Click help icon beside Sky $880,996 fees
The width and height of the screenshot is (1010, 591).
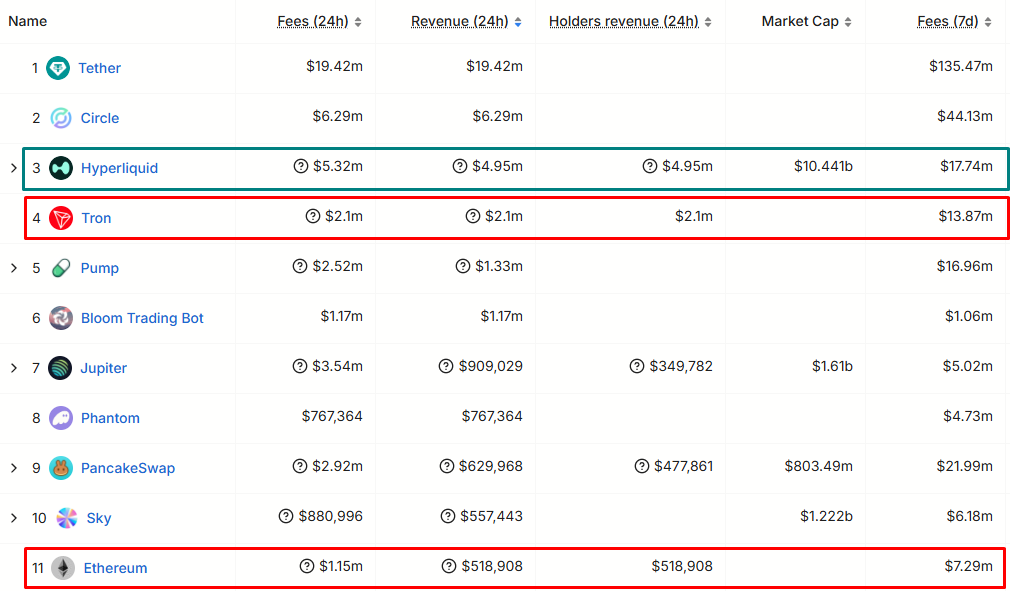click(286, 516)
